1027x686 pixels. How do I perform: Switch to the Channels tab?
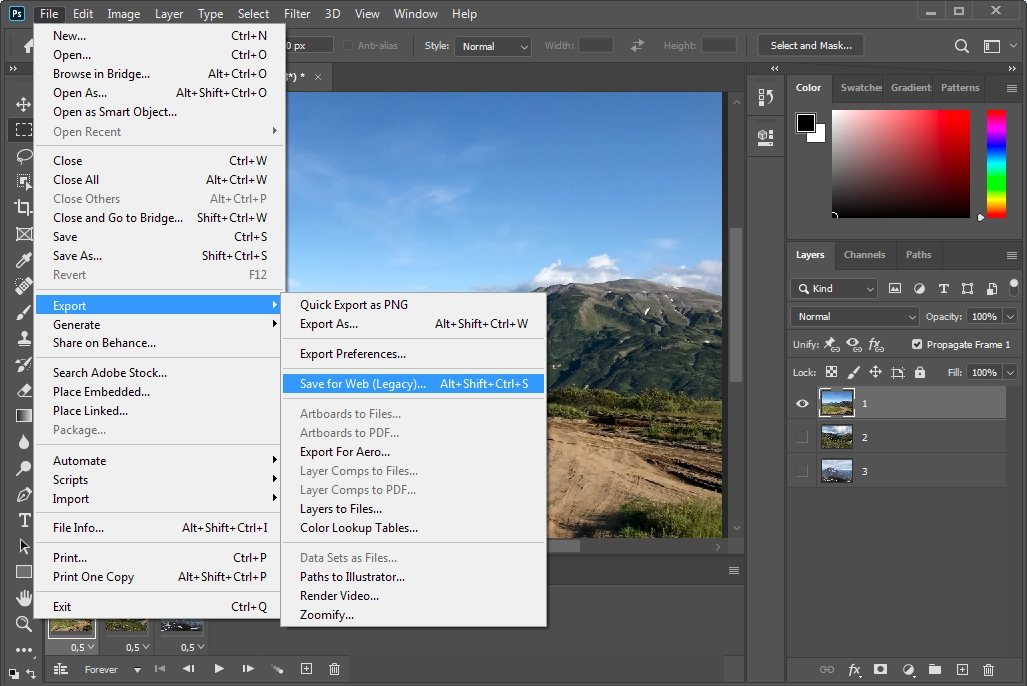(864, 255)
